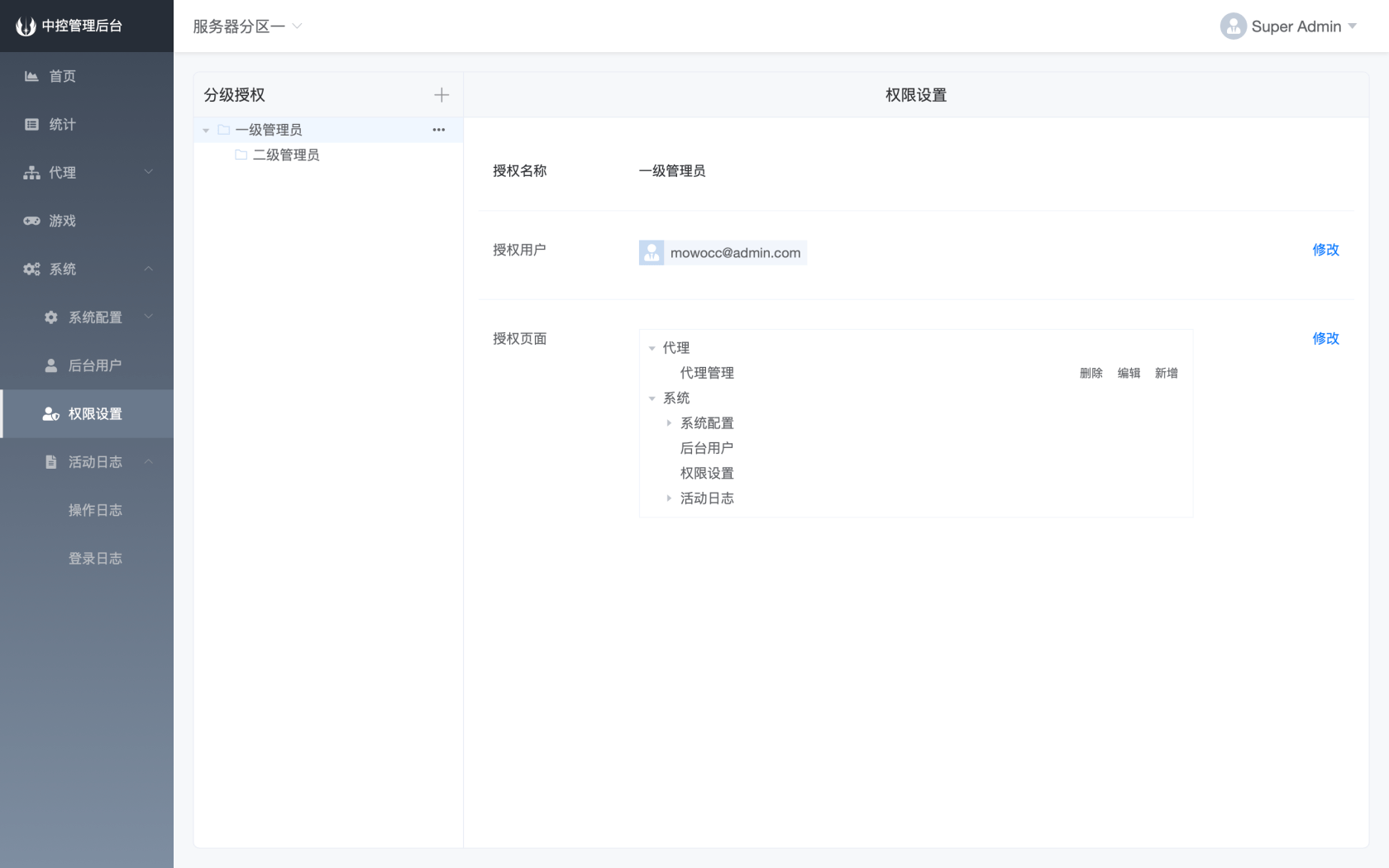Click the 中控管理后台 logo icon
Viewport: 1389px width, 868px height.
click(x=26, y=26)
